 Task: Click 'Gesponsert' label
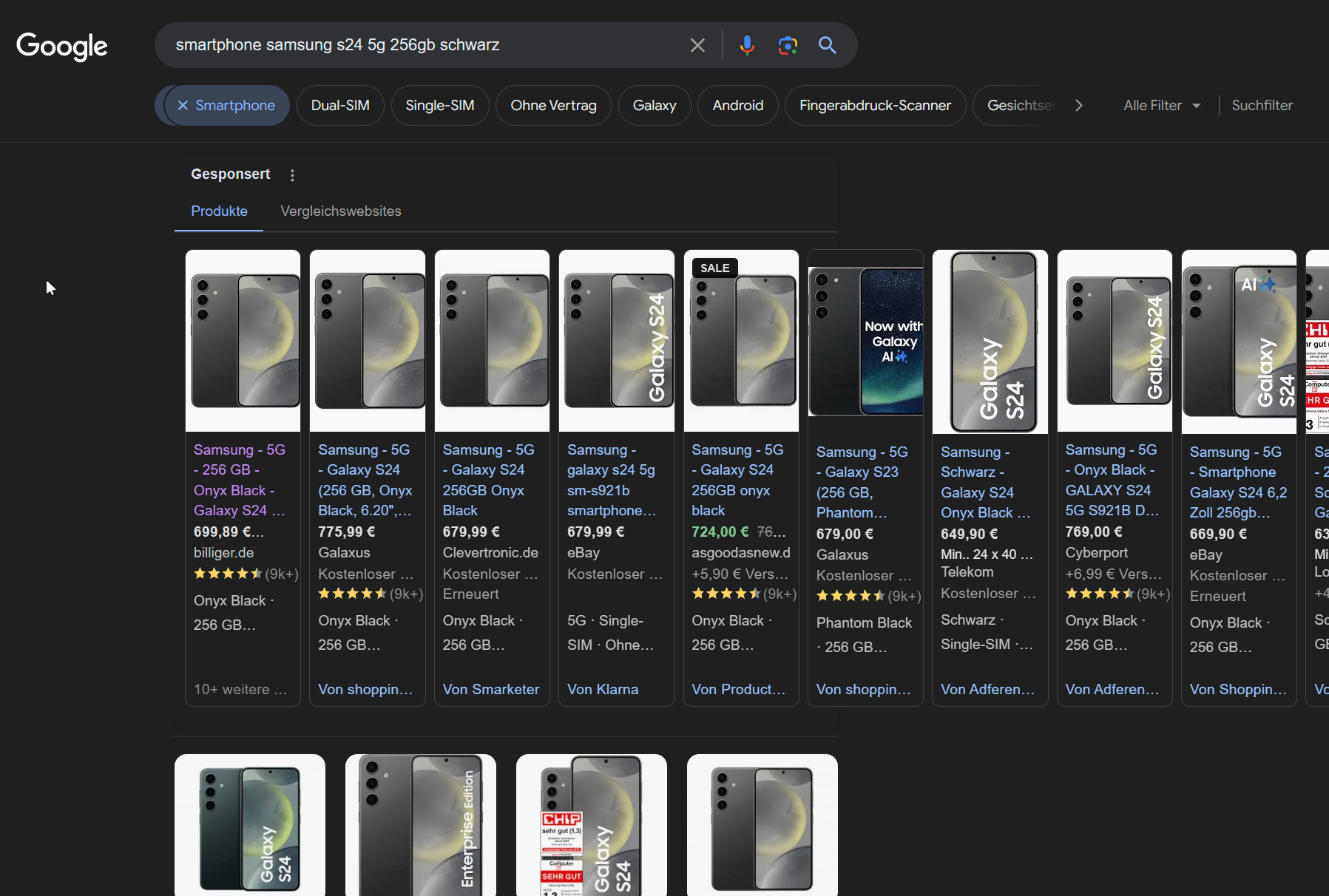[x=231, y=174]
